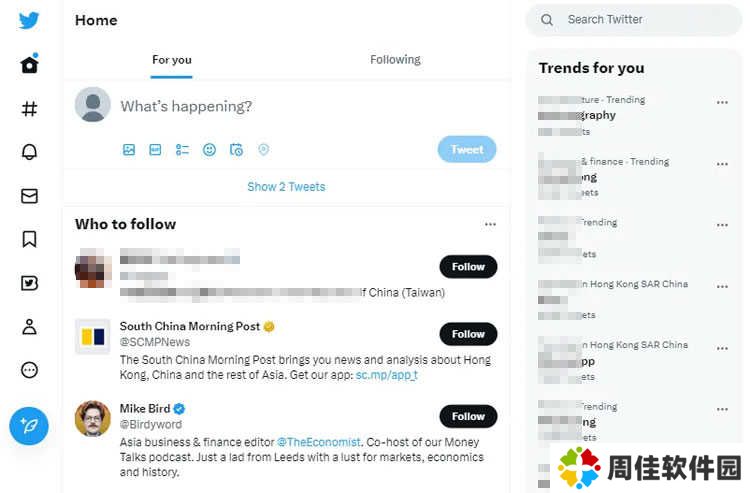The image size is (750, 493).
Task: Open the Explore hashtag page
Action: pyautogui.click(x=29, y=109)
